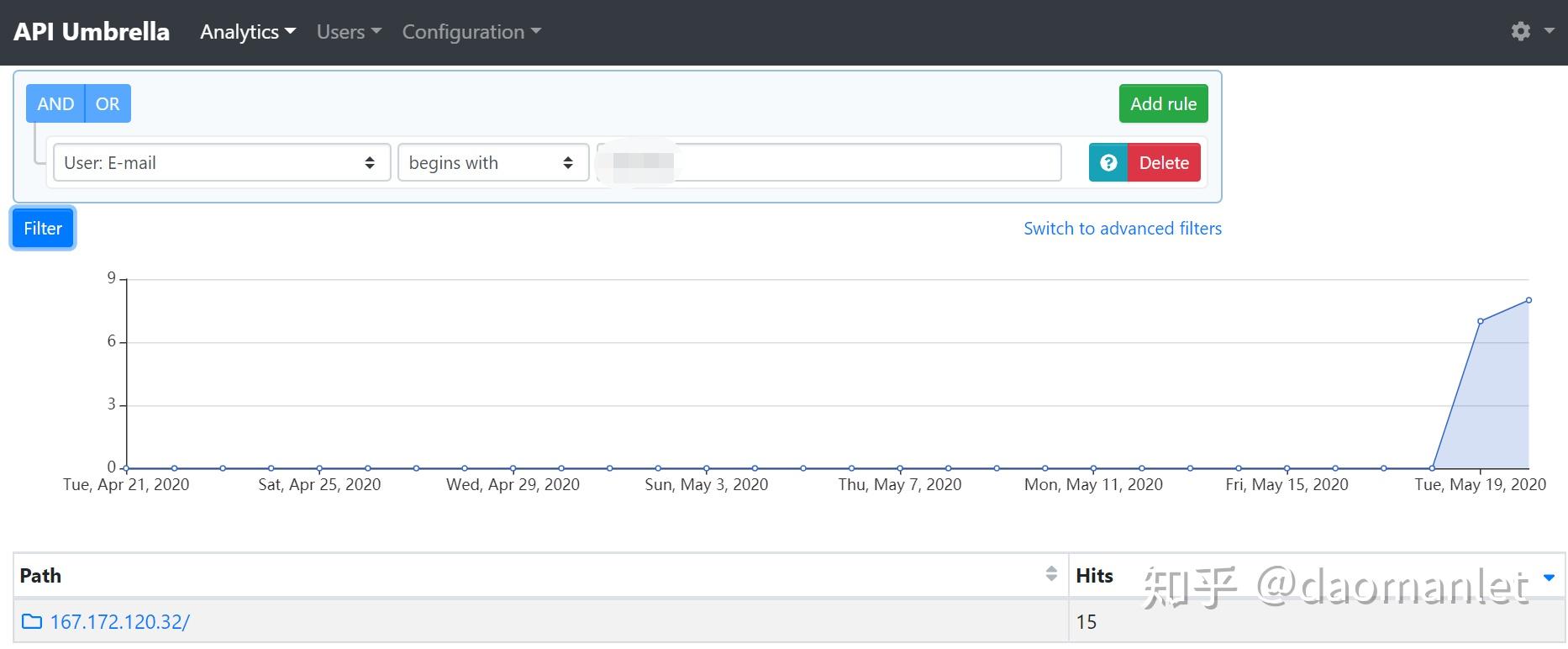
Task: Click the folder icon beside 167.172.120.32/
Action: pyautogui.click(x=32, y=622)
